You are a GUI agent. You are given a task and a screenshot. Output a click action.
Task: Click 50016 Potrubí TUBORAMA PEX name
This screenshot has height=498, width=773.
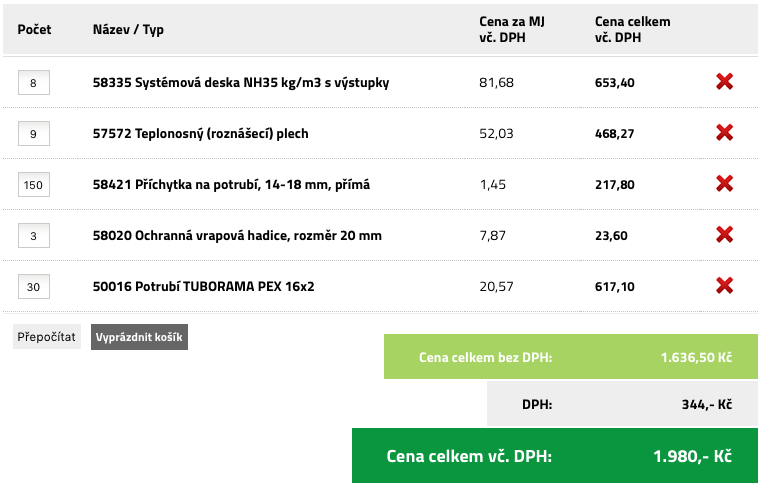[203, 287]
